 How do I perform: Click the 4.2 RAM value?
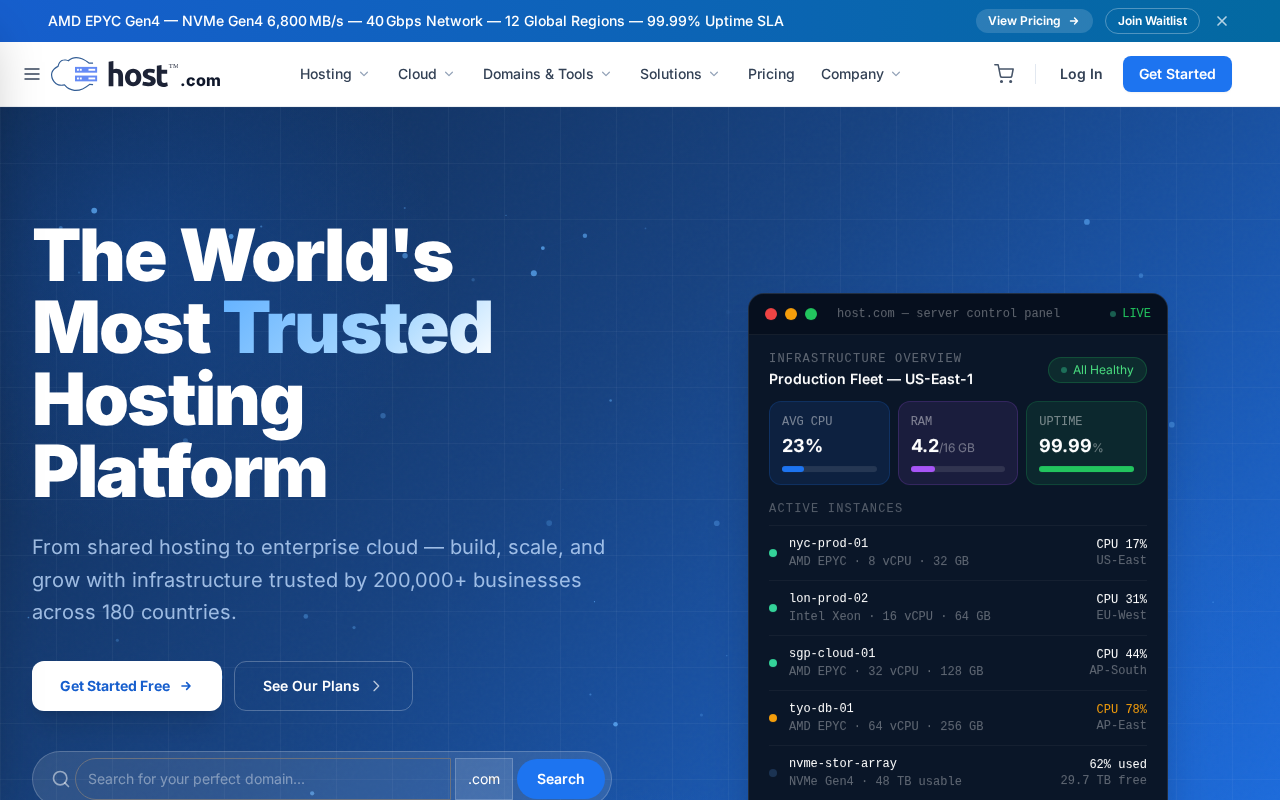925,446
